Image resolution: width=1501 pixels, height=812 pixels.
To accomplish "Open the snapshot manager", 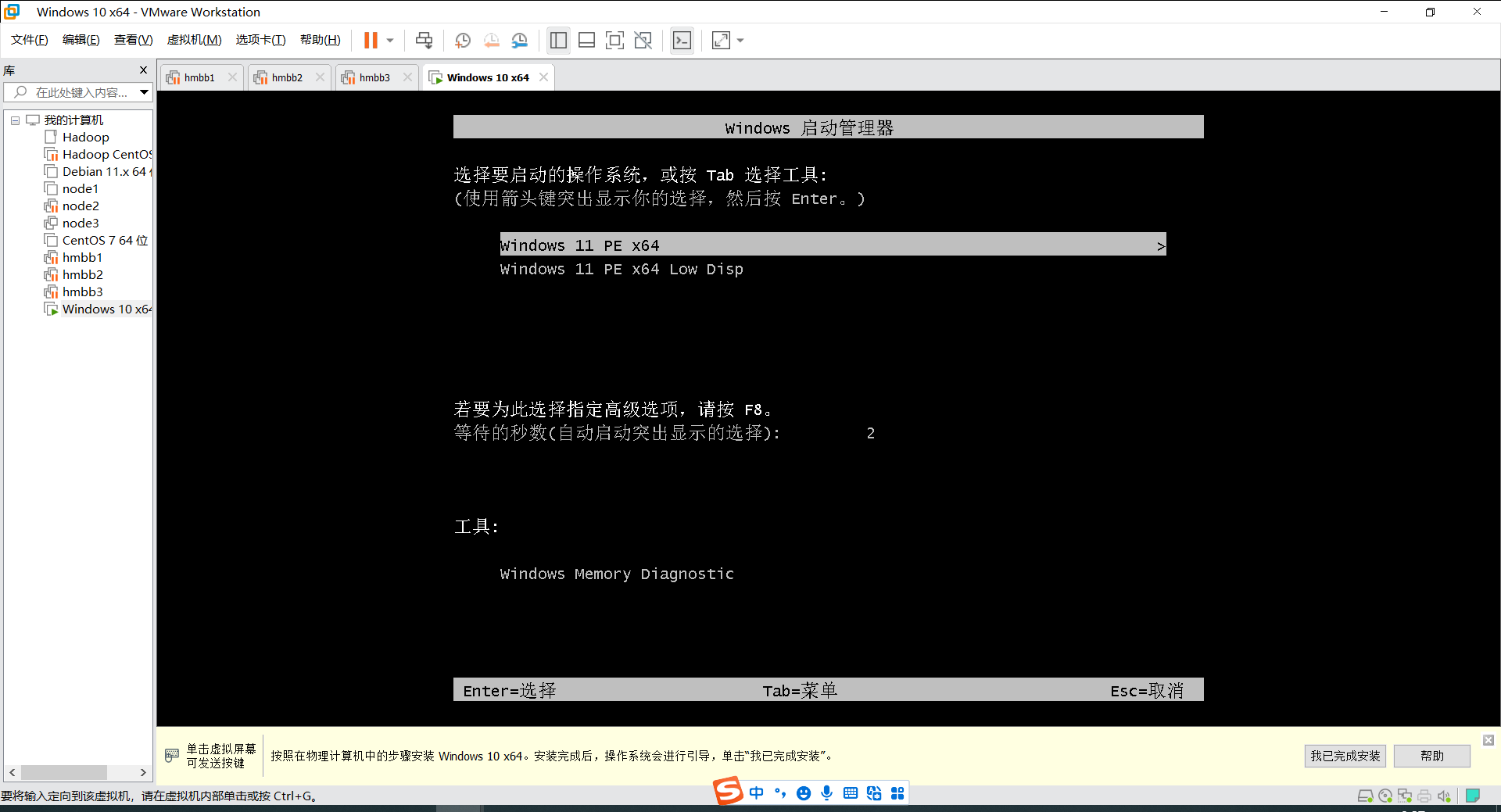I will tap(520, 40).
